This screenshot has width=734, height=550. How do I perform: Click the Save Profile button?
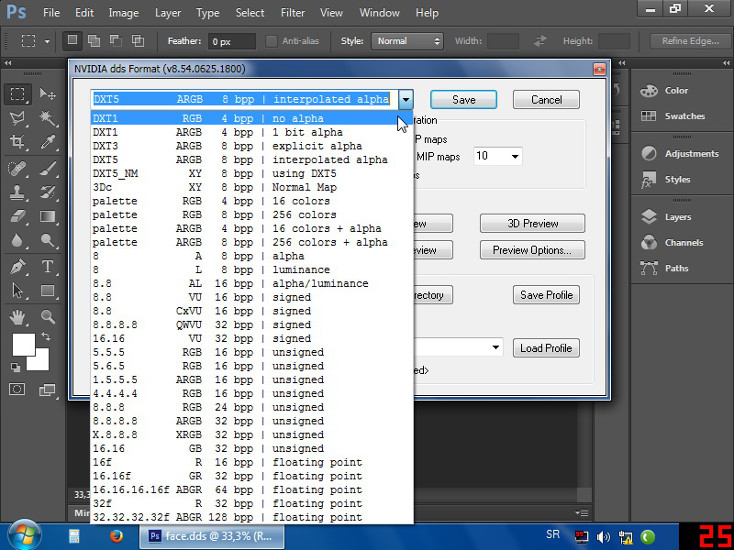[546, 295]
